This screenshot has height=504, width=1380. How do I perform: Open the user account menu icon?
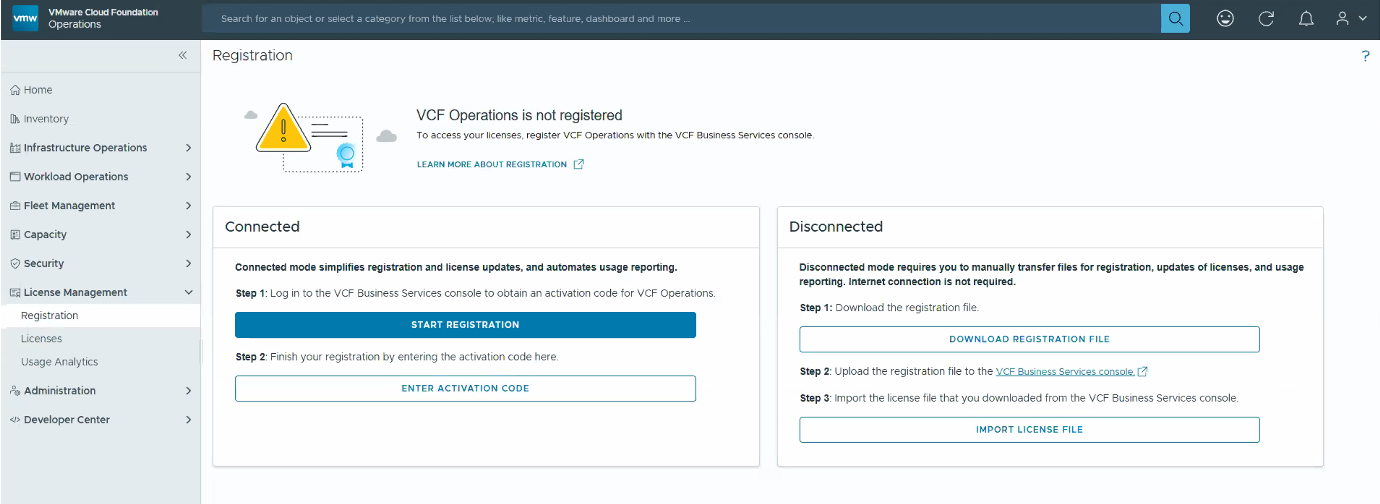[1351, 18]
